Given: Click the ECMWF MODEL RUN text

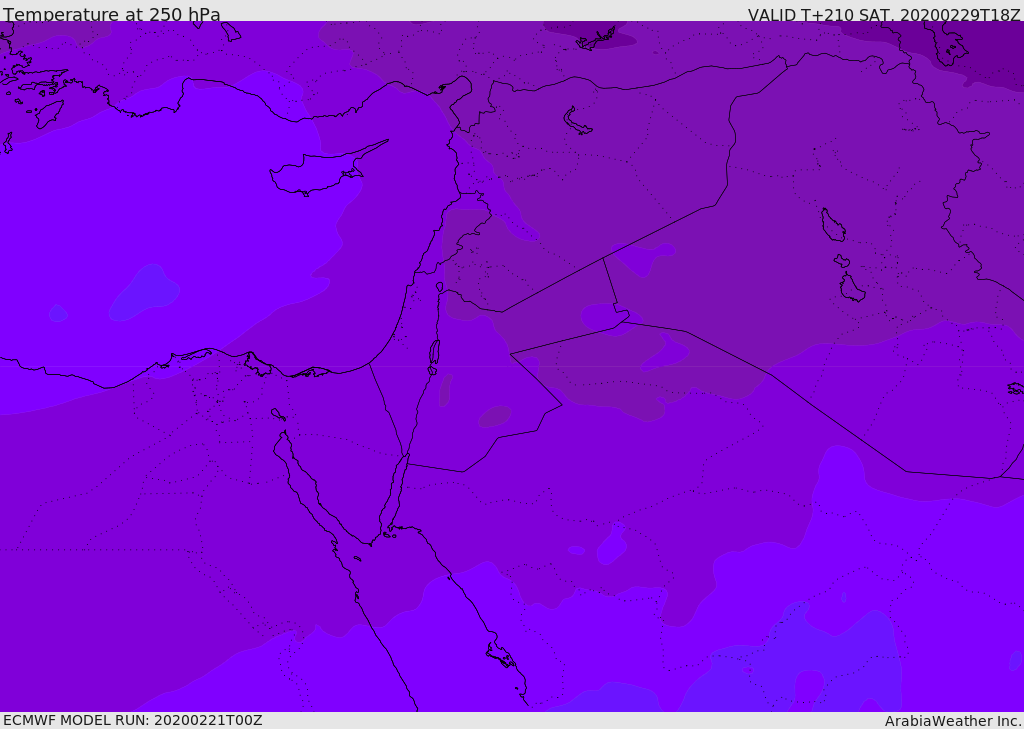Looking at the screenshot, I should click(133, 720).
